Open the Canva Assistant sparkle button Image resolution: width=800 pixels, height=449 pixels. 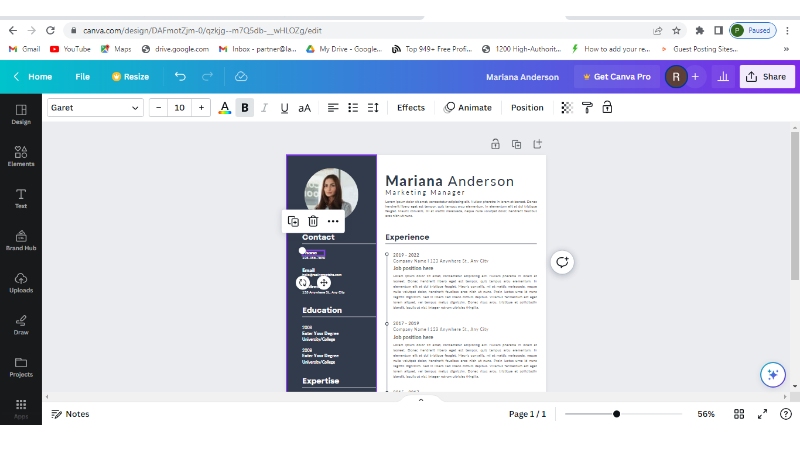(772, 375)
